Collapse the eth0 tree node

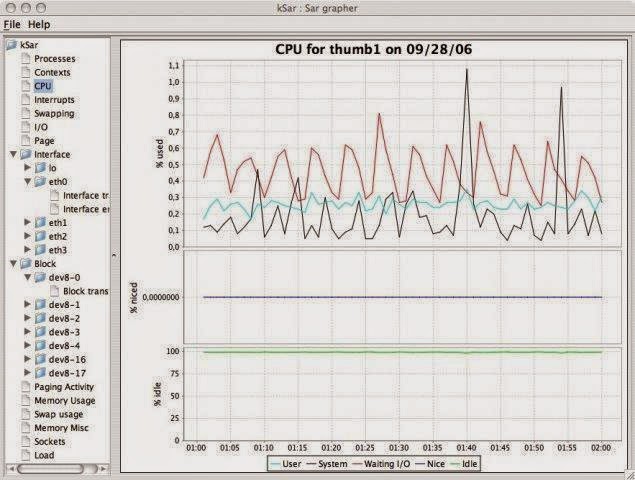point(28,181)
